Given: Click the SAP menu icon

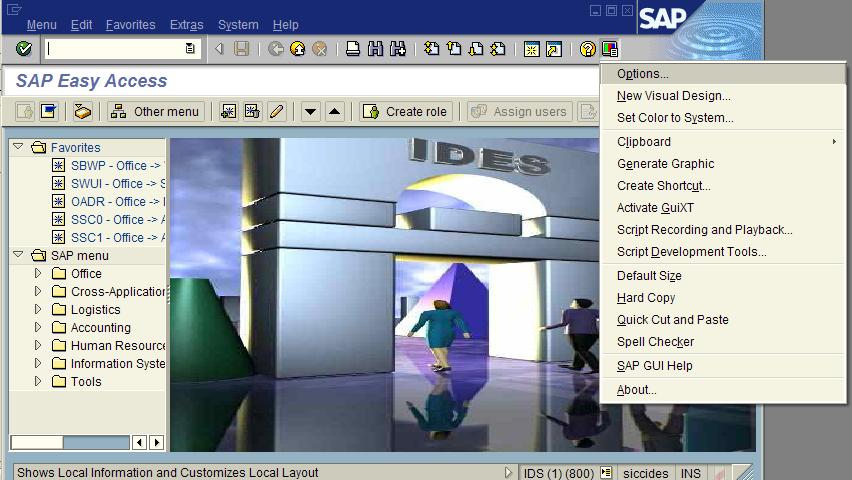Looking at the screenshot, I should [49, 111].
